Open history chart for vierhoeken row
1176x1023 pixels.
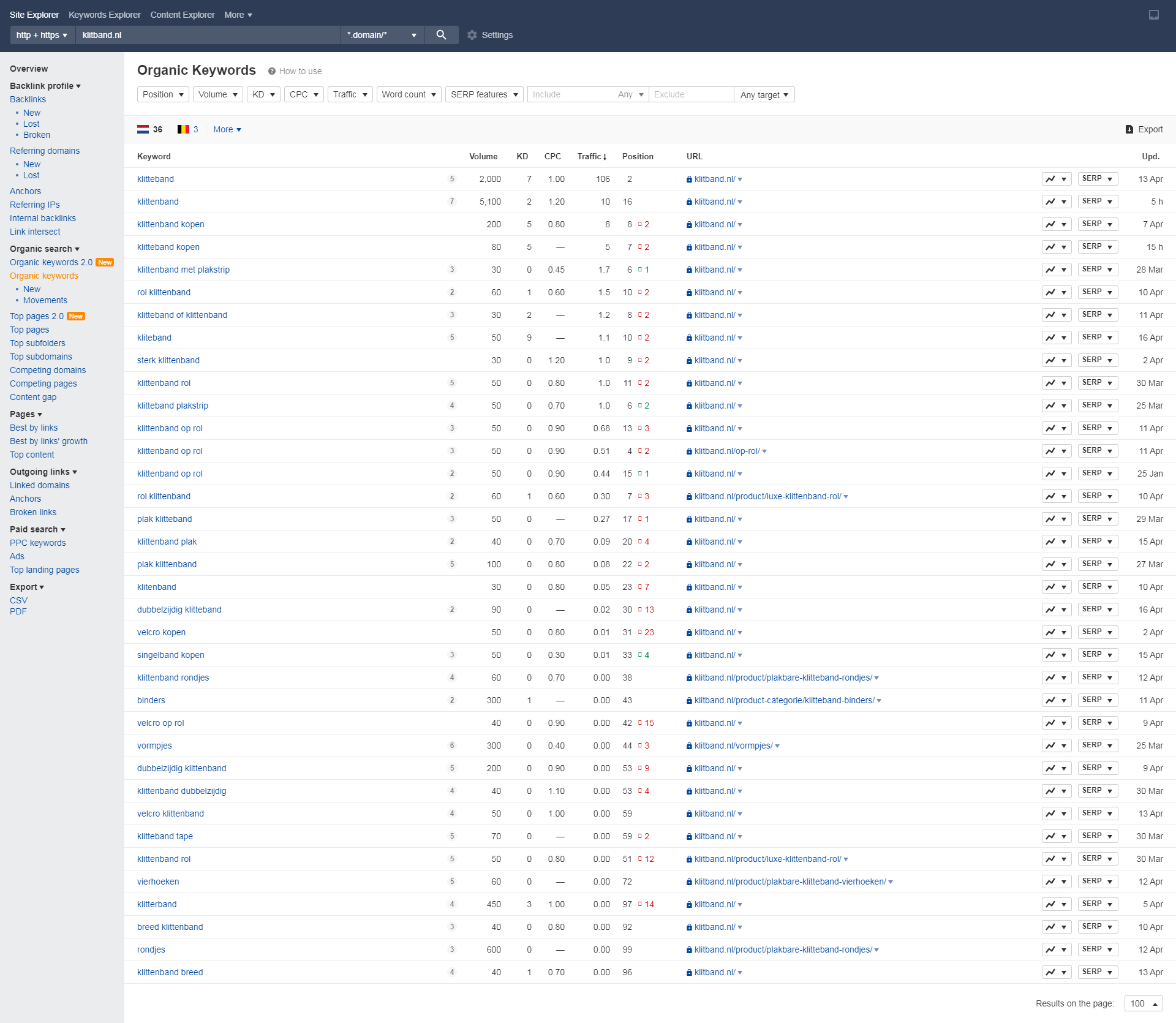point(1057,881)
